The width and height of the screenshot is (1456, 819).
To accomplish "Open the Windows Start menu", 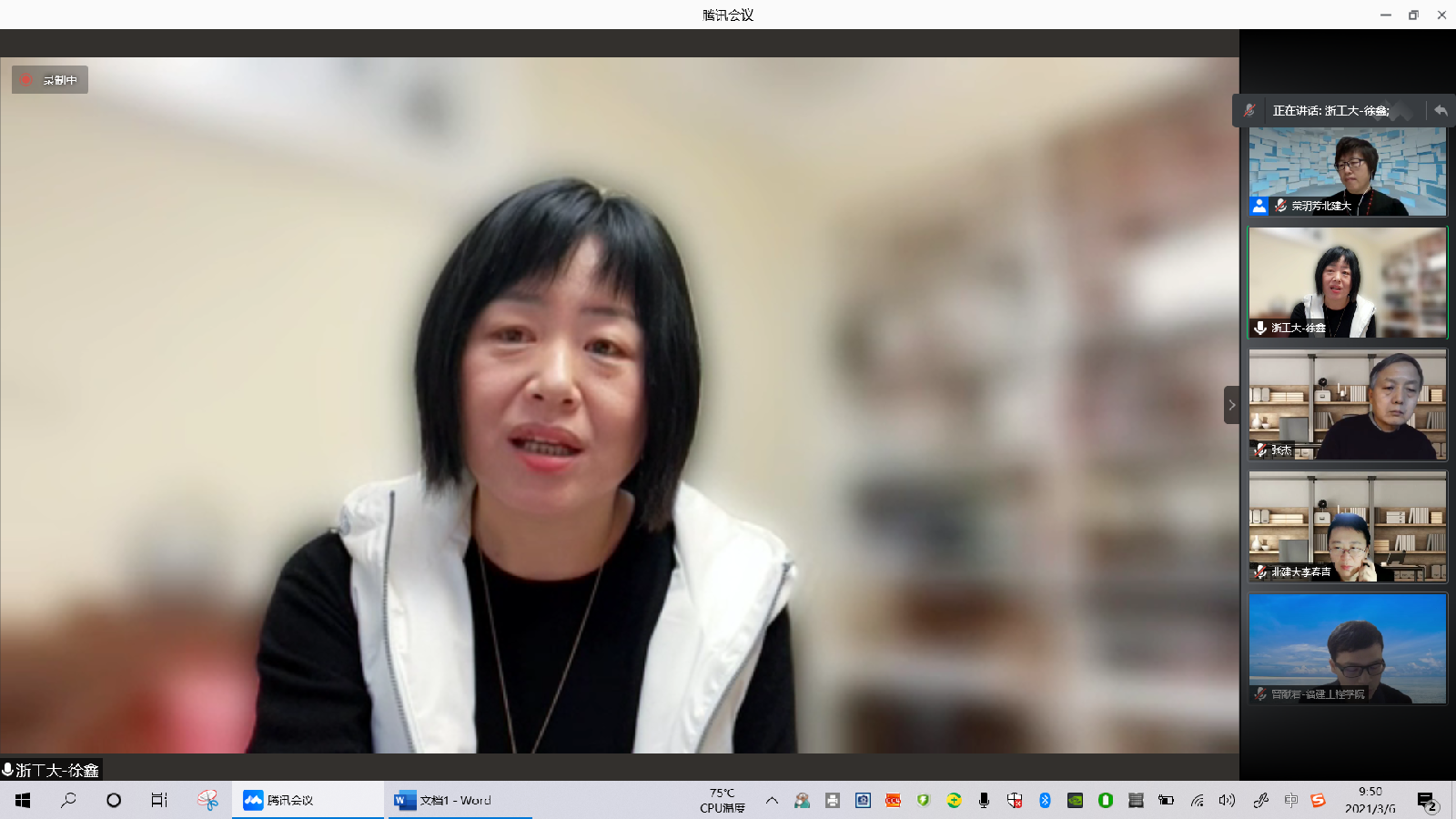I will [x=23, y=800].
